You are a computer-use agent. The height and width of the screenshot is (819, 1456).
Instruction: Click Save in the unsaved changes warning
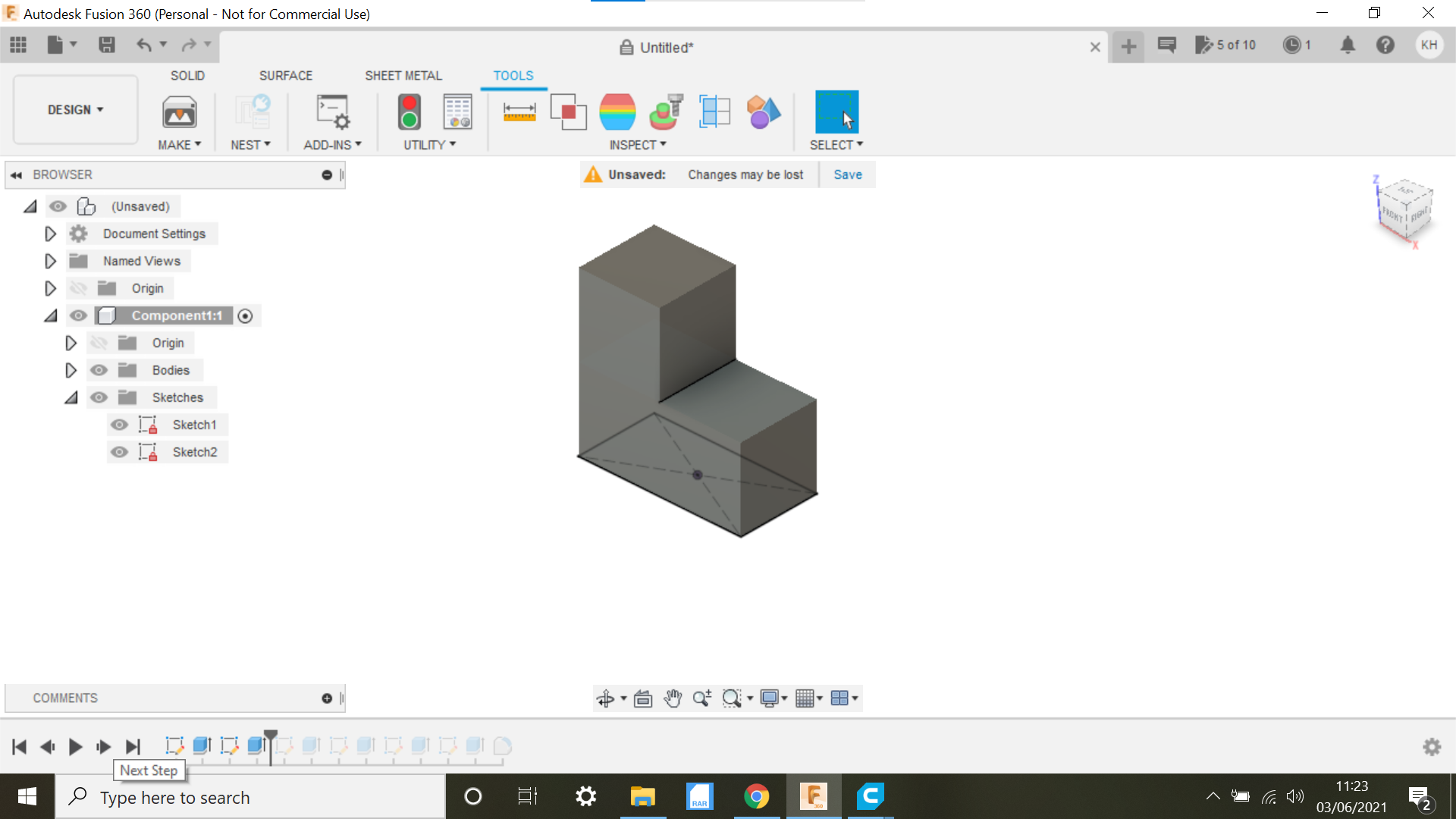847,174
